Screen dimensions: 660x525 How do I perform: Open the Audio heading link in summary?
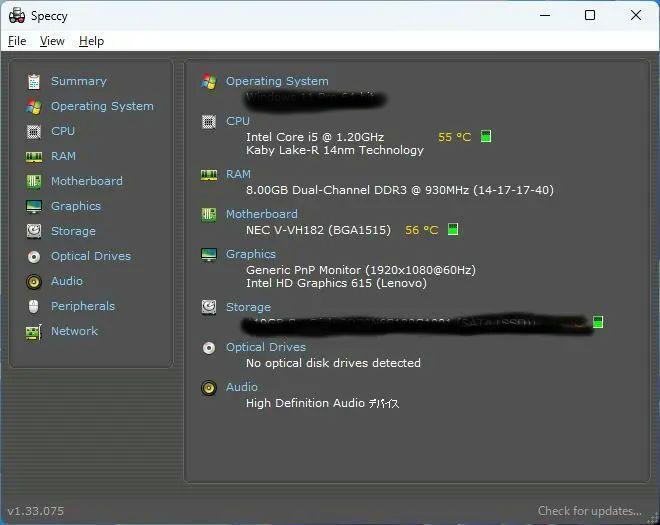click(x=242, y=387)
